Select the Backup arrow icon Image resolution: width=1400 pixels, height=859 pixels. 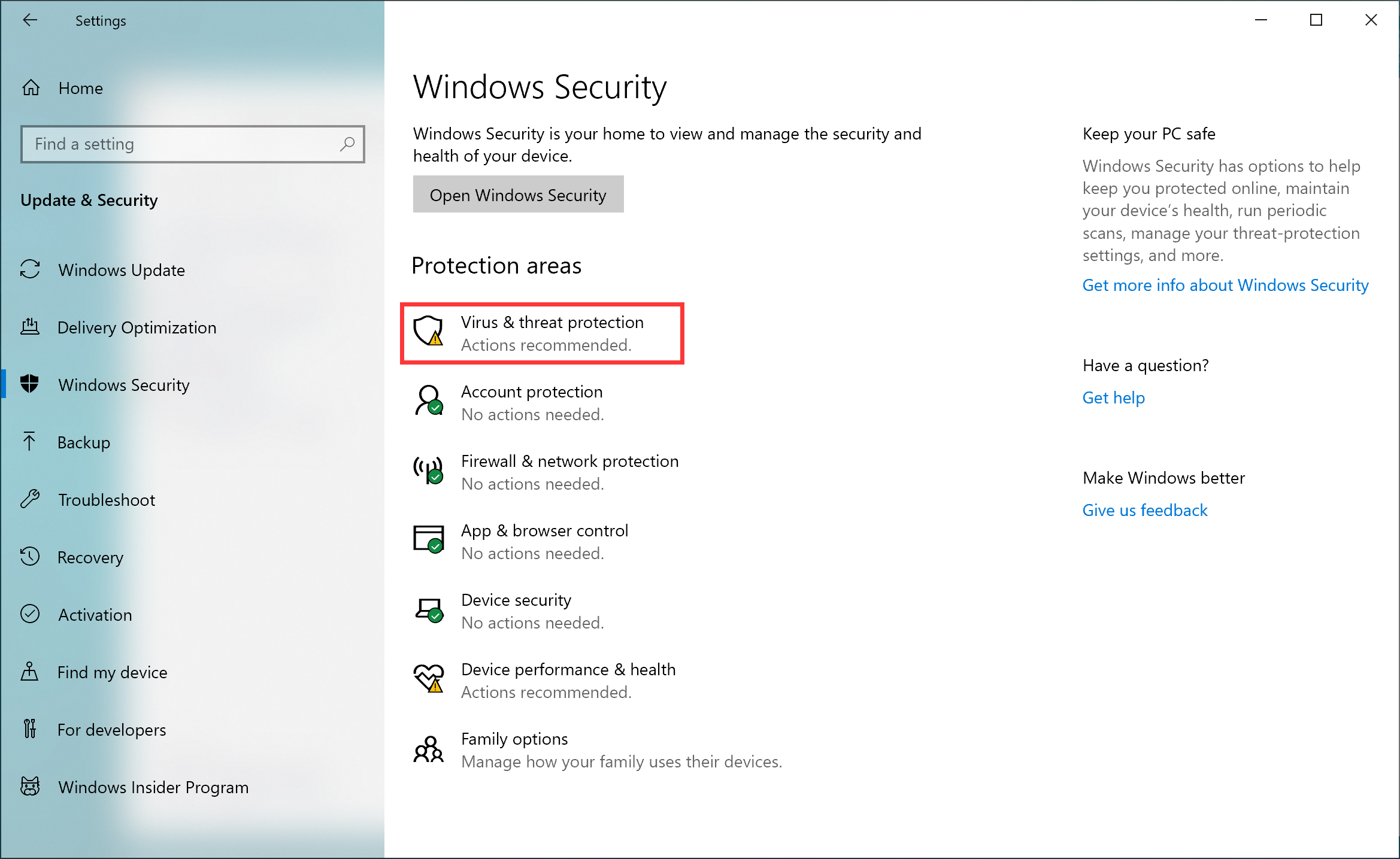pyautogui.click(x=30, y=442)
